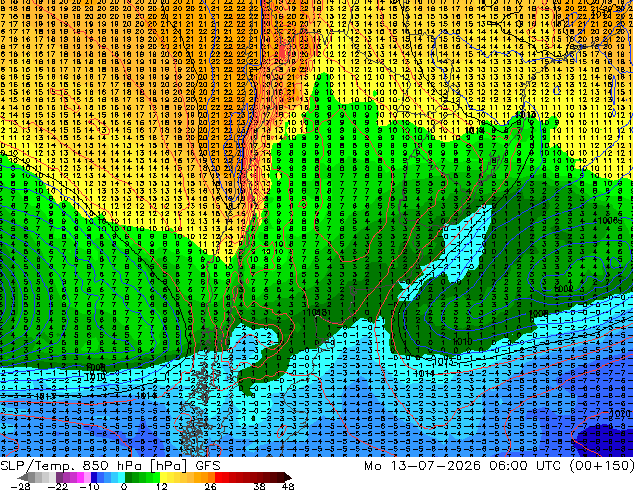Click the '48' legend label
This screenshot has width=634, height=490.
pos(288,486)
